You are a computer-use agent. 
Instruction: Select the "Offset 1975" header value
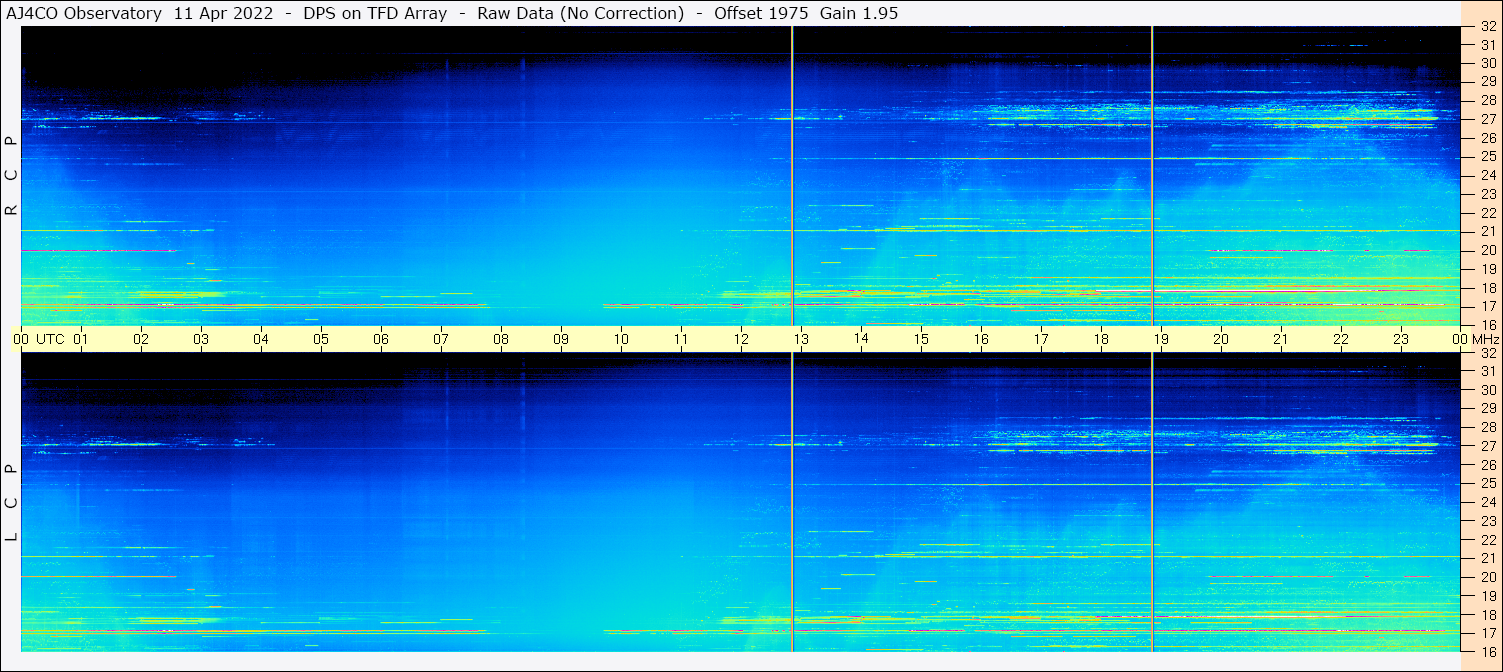(x=761, y=13)
